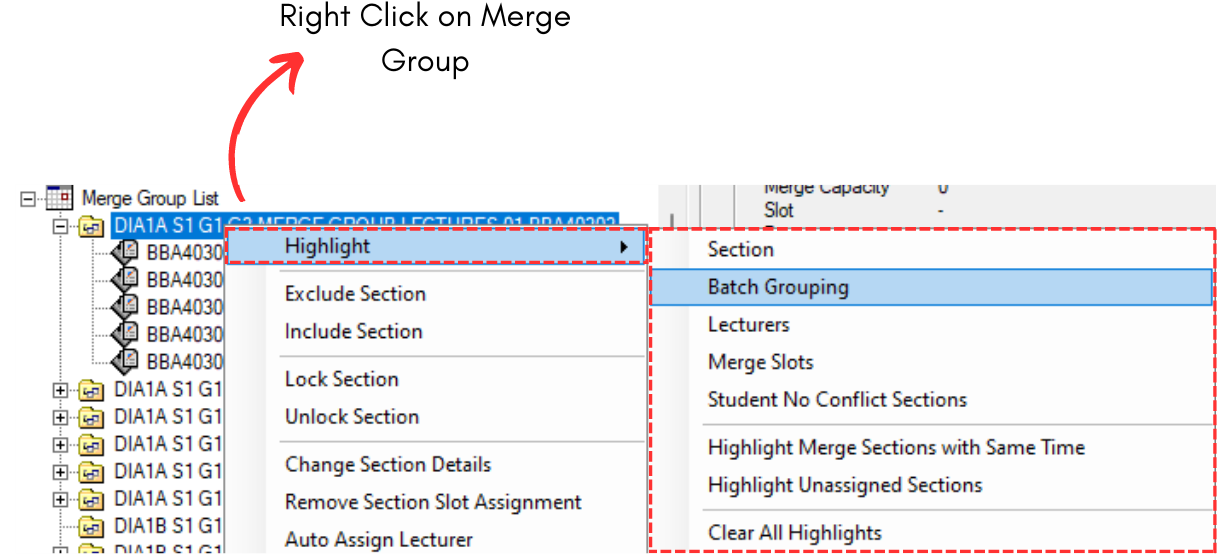Collapse the expanded DIA1A S1 G1 merge group
Viewport: 1221px width, 557px height.
tap(60, 227)
